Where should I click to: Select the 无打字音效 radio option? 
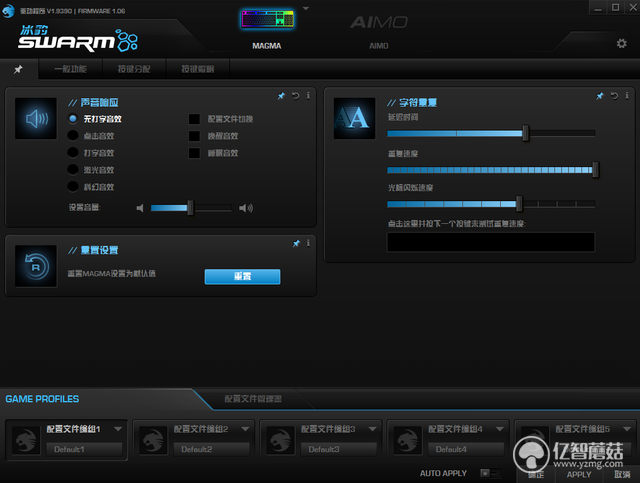click(x=73, y=119)
